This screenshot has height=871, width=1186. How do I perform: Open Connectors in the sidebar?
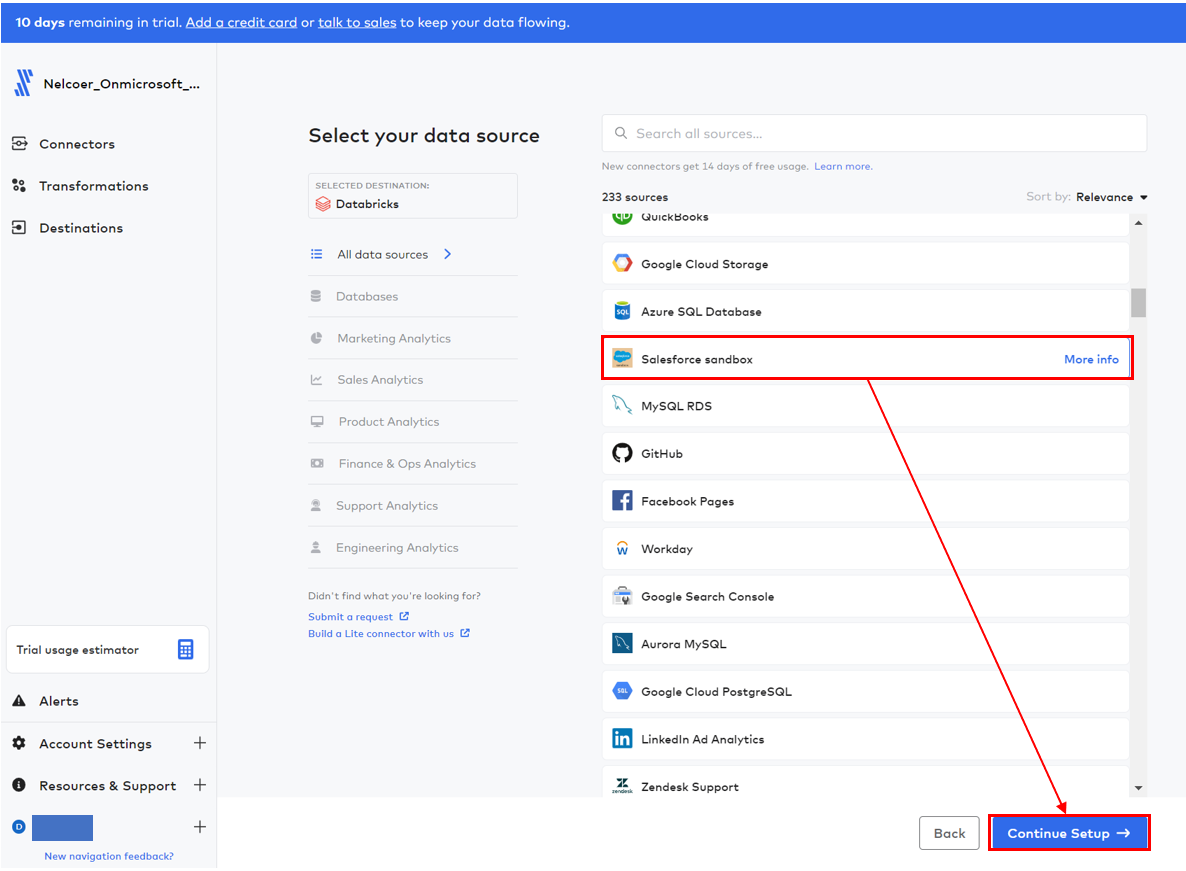point(77,144)
